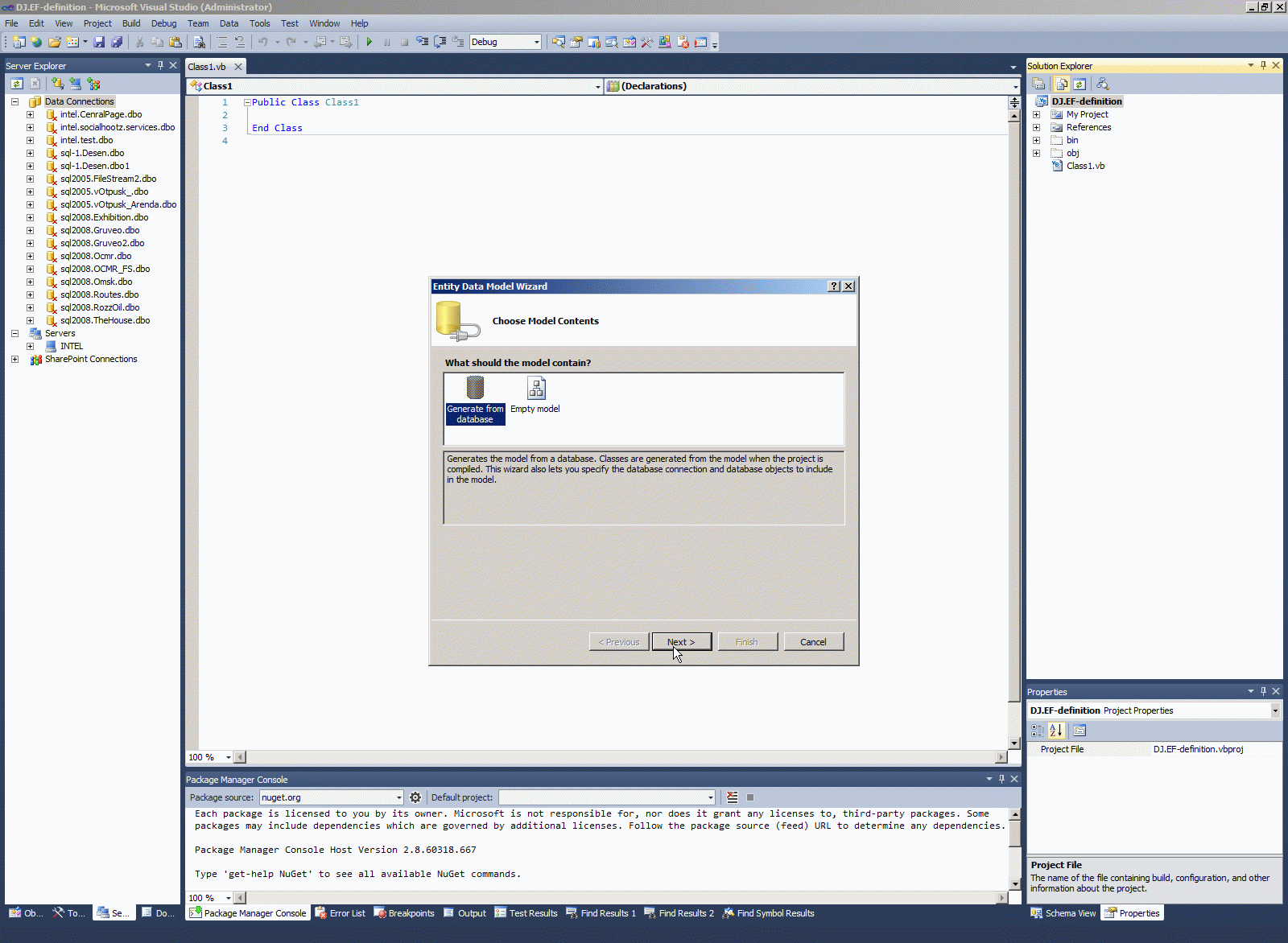Clear the Package Manager Console output
This screenshot has width=1288, height=943.
tap(733, 797)
